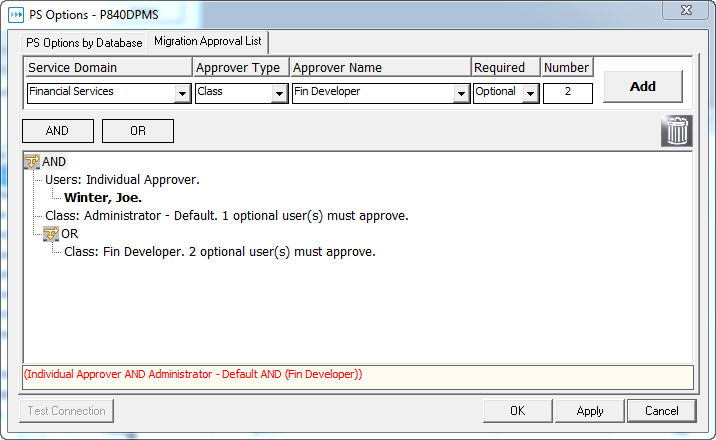Expand the Approver Name dropdown
716x440 pixels.
[x=461, y=93]
